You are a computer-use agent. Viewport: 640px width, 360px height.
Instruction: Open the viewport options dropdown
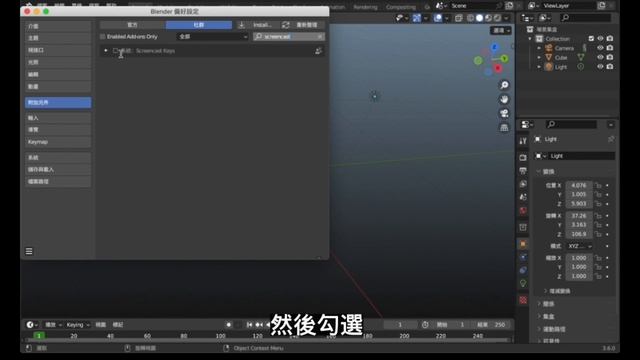[501, 31]
